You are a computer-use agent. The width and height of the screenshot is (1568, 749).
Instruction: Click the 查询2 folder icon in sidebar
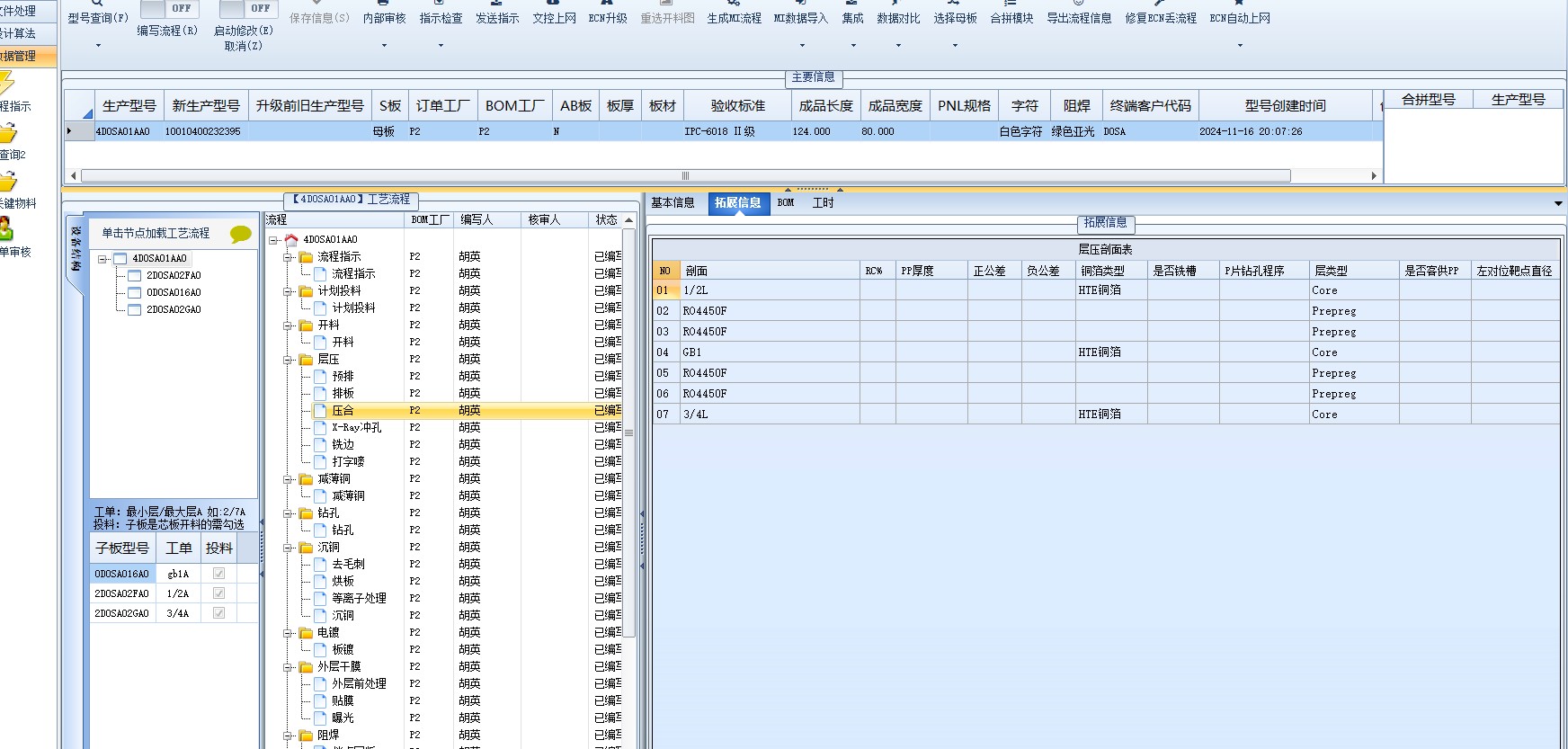tap(8, 133)
